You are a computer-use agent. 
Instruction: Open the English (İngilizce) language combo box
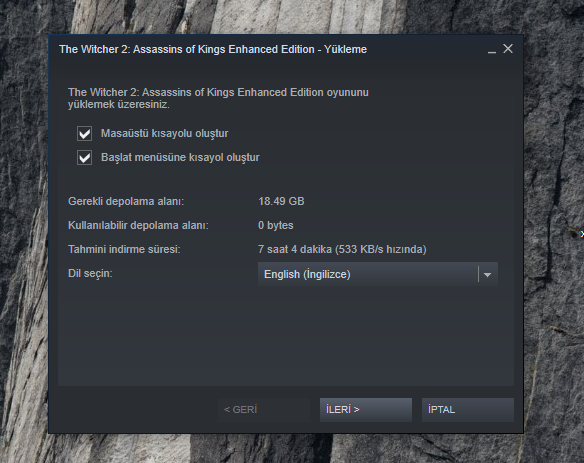click(378, 275)
